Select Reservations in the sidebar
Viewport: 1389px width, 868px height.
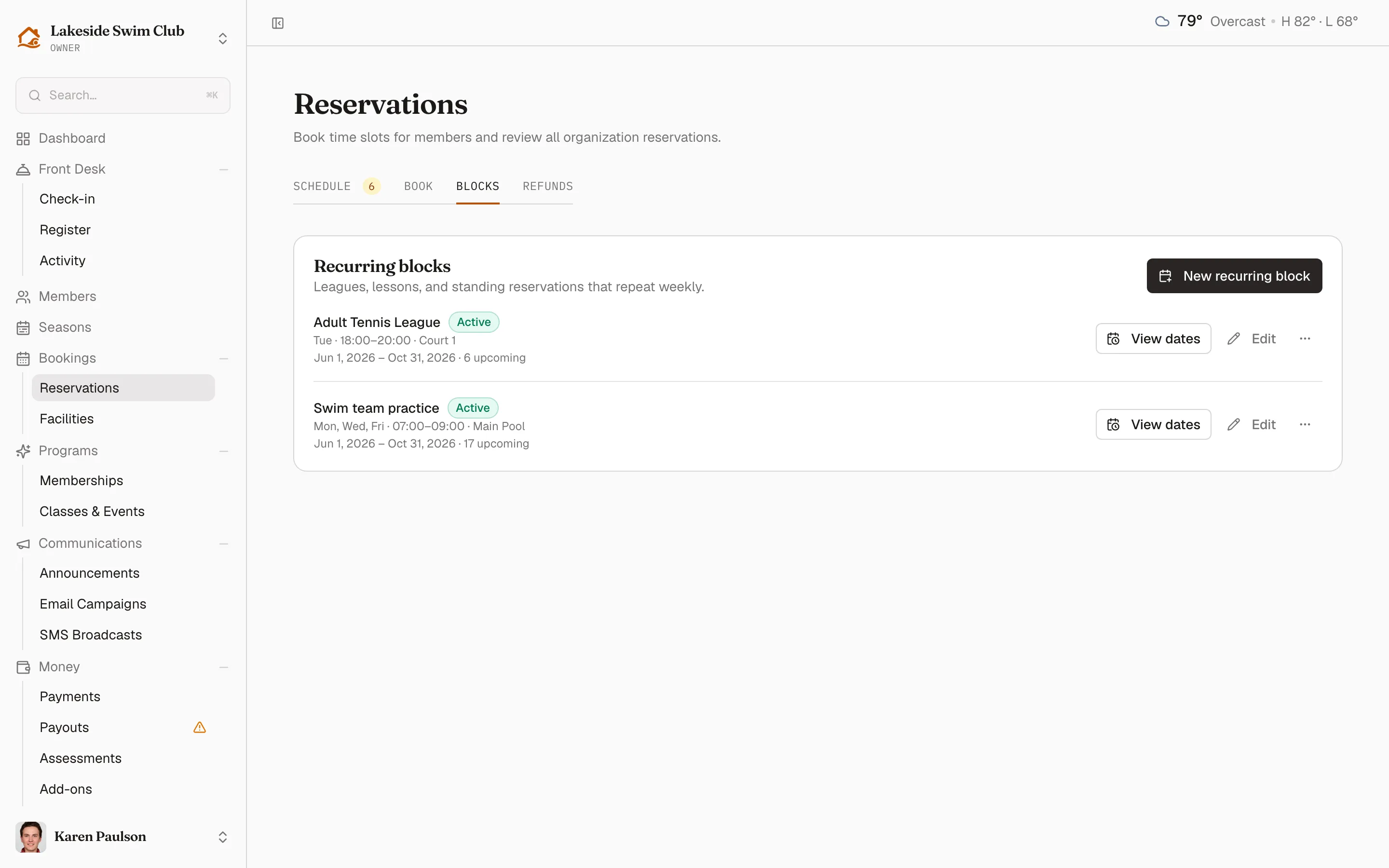123,388
